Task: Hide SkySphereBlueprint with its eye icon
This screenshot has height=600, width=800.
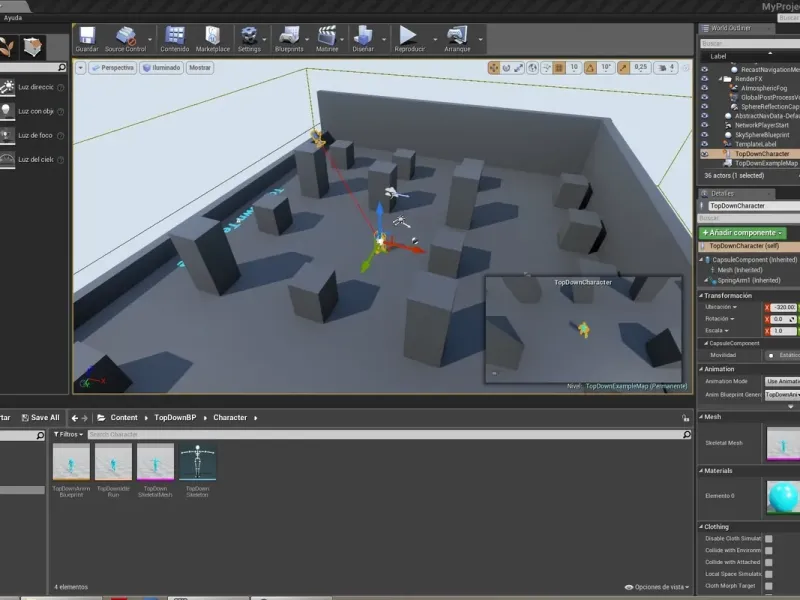Action: tap(705, 135)
